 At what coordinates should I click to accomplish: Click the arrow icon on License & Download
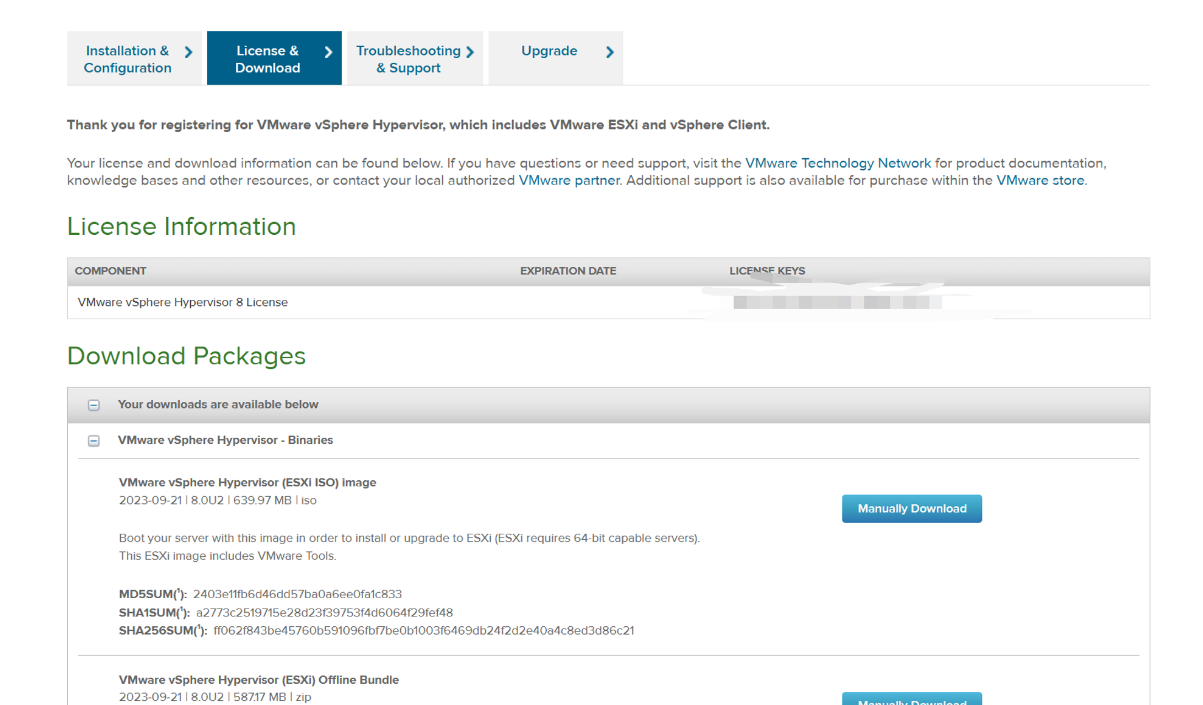pos(328,52)
